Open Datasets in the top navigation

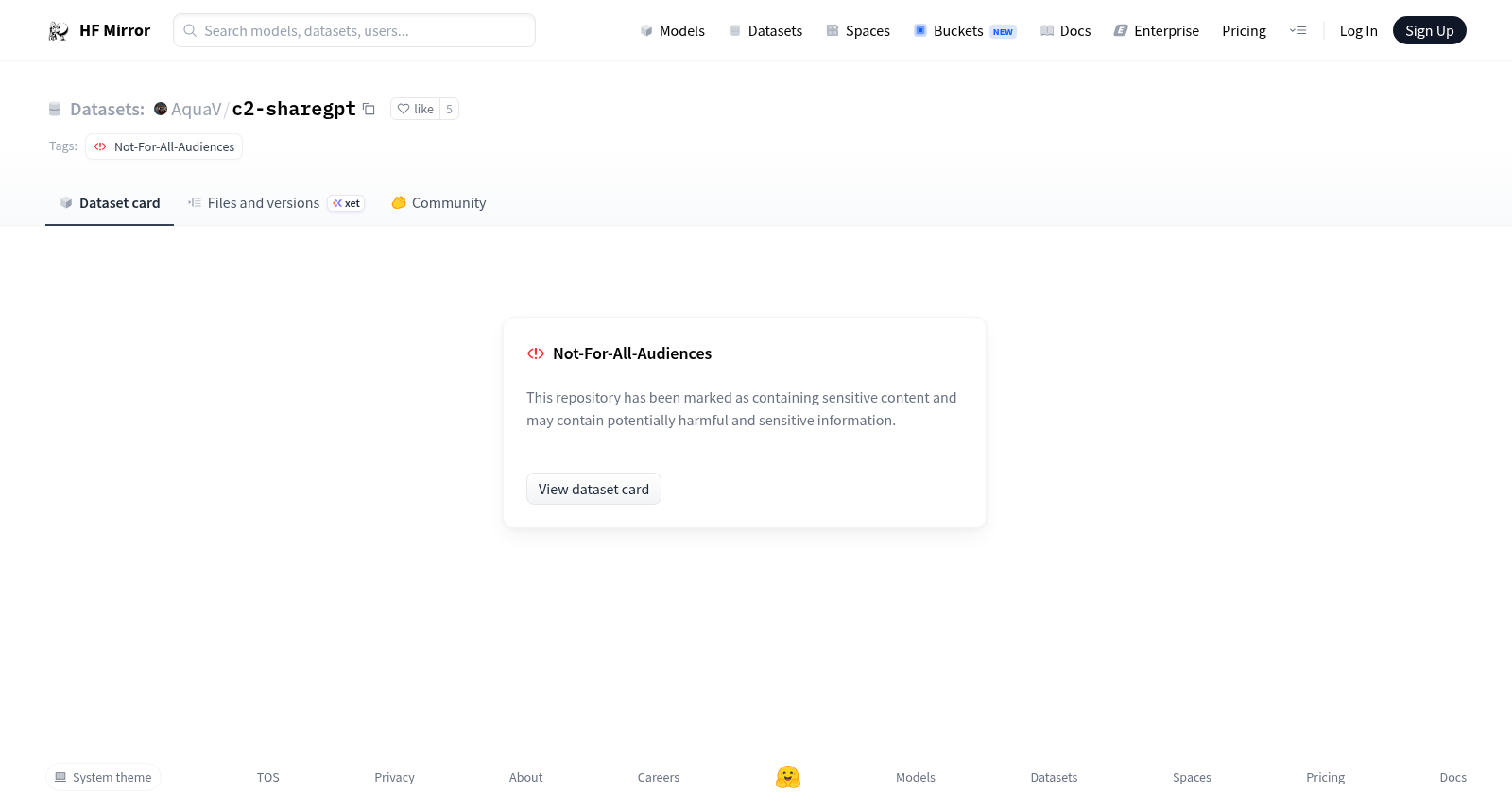tap(765, 31)
